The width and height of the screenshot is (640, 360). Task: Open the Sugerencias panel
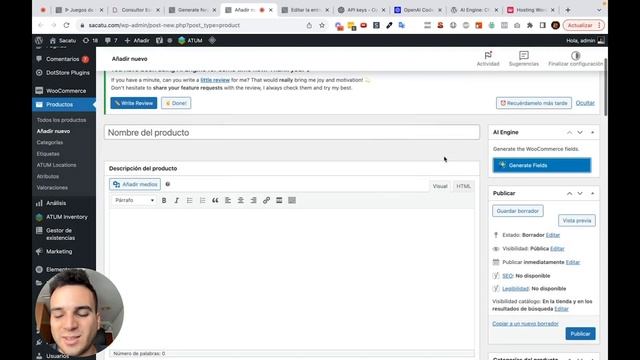524,59
